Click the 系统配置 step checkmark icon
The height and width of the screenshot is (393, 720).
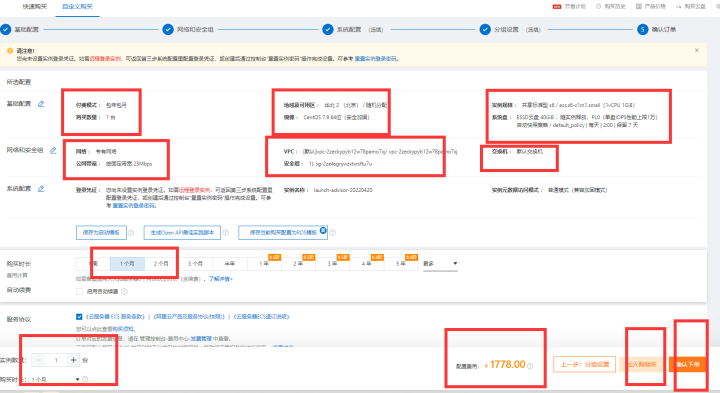pos(327,29)
